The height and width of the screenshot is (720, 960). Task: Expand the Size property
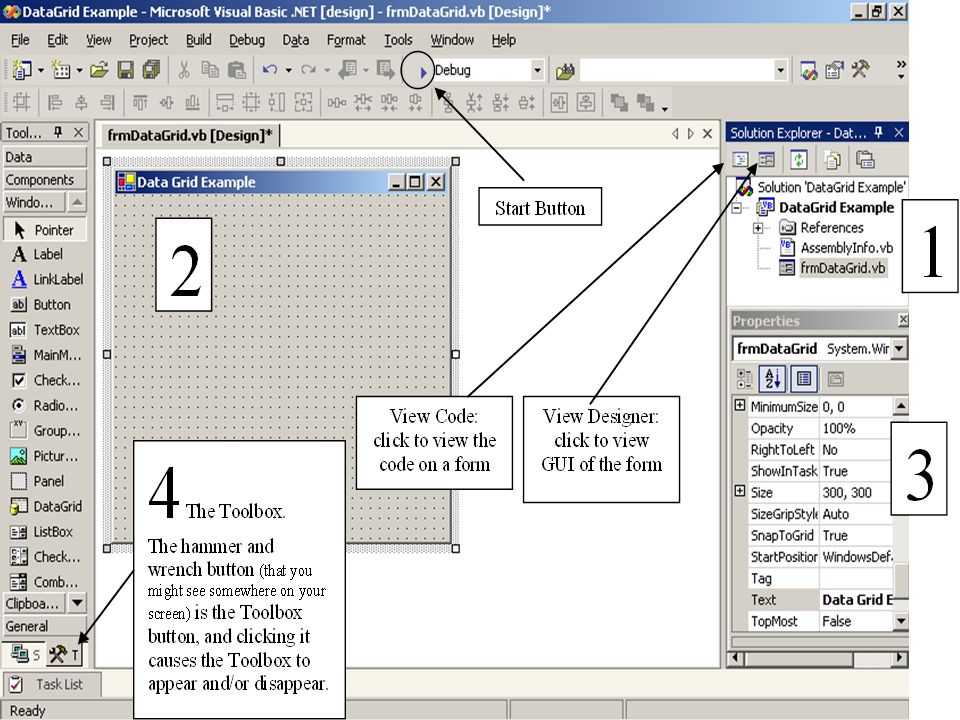(740, 491)
